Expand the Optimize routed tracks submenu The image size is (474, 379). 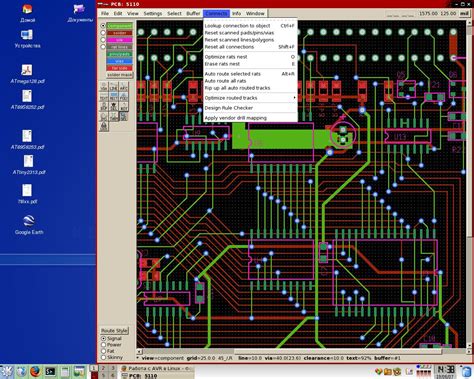[250, 98]
